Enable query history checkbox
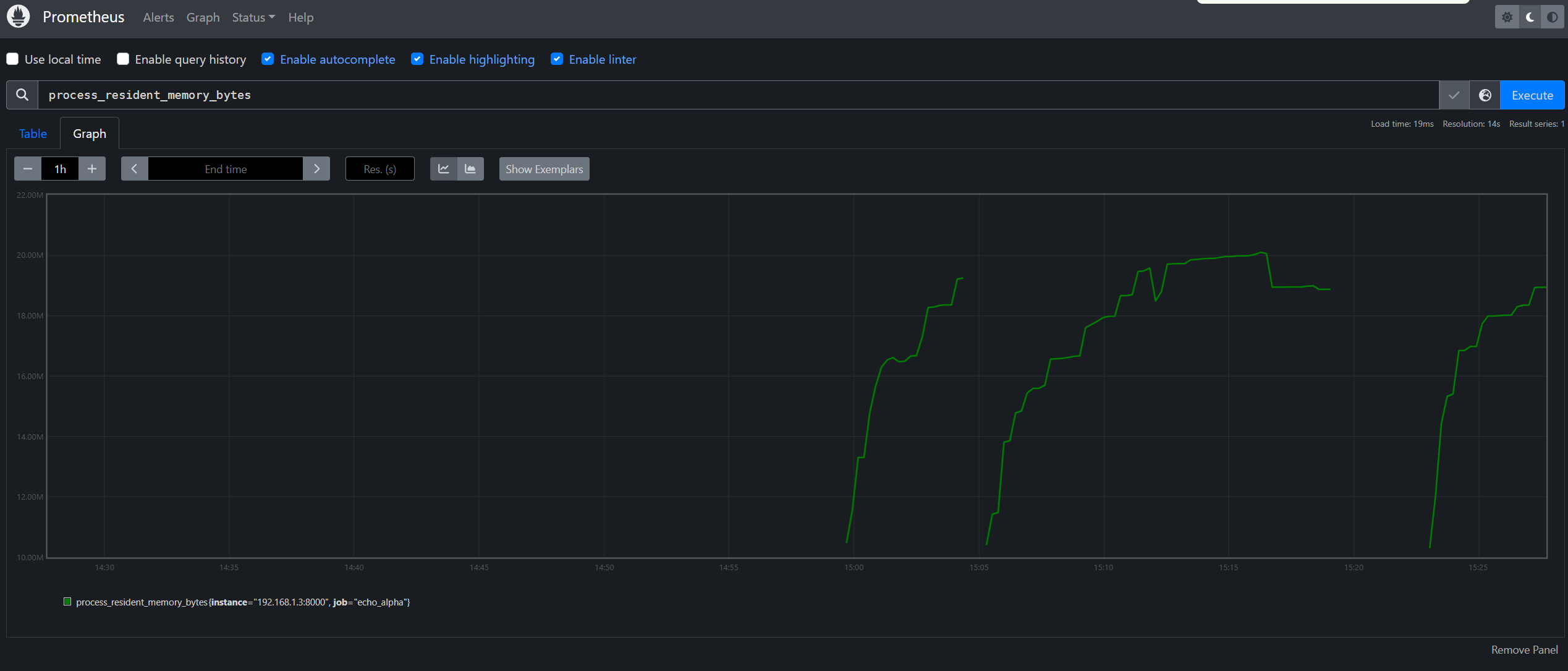Viewport: 1568px width, 671px height. pos(123,59)
